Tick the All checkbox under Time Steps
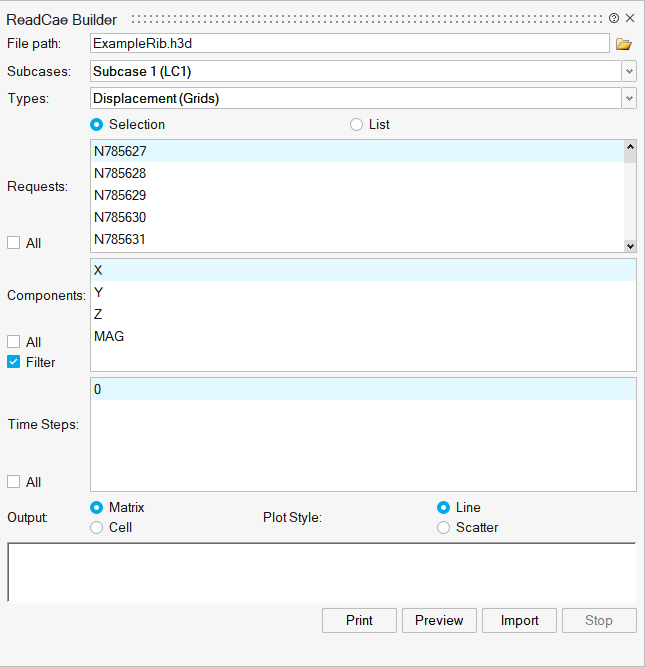This screenshot has width=645, height=667. (x=14, y=482)
